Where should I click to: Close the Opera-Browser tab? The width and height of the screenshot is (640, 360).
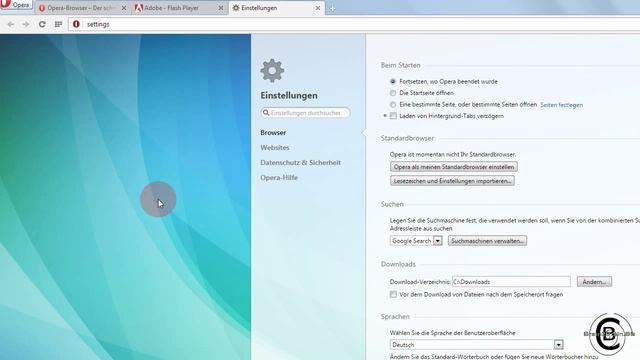[x=124, y=8]
